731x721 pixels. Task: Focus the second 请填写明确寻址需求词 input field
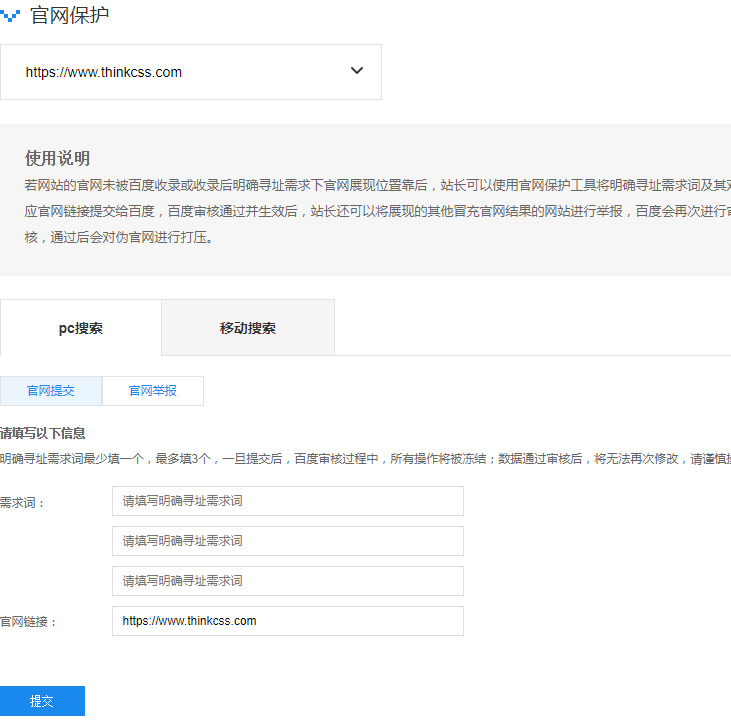[x=288, y=541]
